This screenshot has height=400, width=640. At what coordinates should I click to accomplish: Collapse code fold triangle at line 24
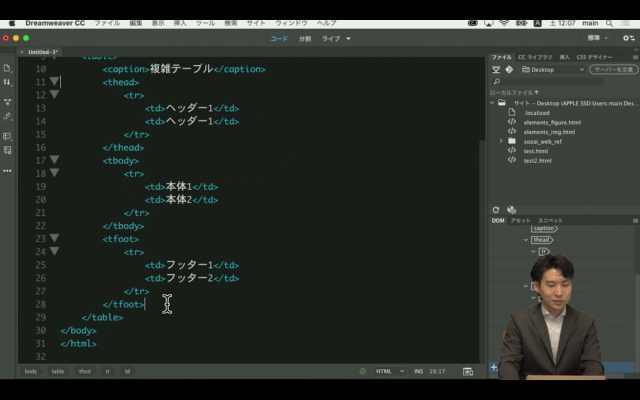click(x=54, y=251)
